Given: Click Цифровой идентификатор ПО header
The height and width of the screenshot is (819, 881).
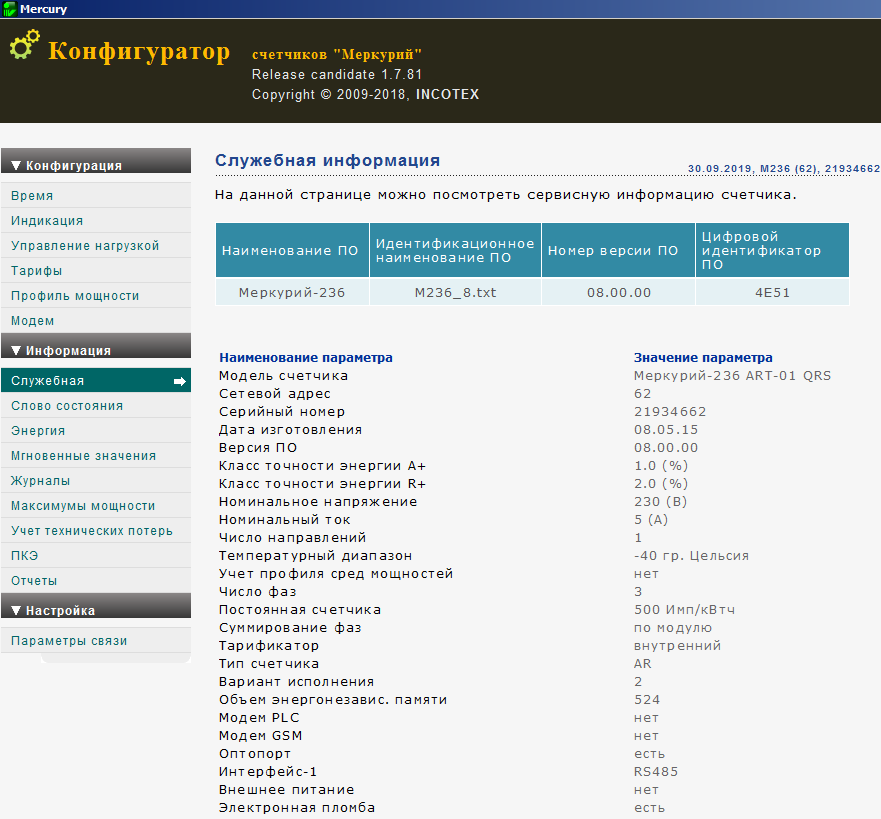Looking at the screenshot, I should 773,250.
